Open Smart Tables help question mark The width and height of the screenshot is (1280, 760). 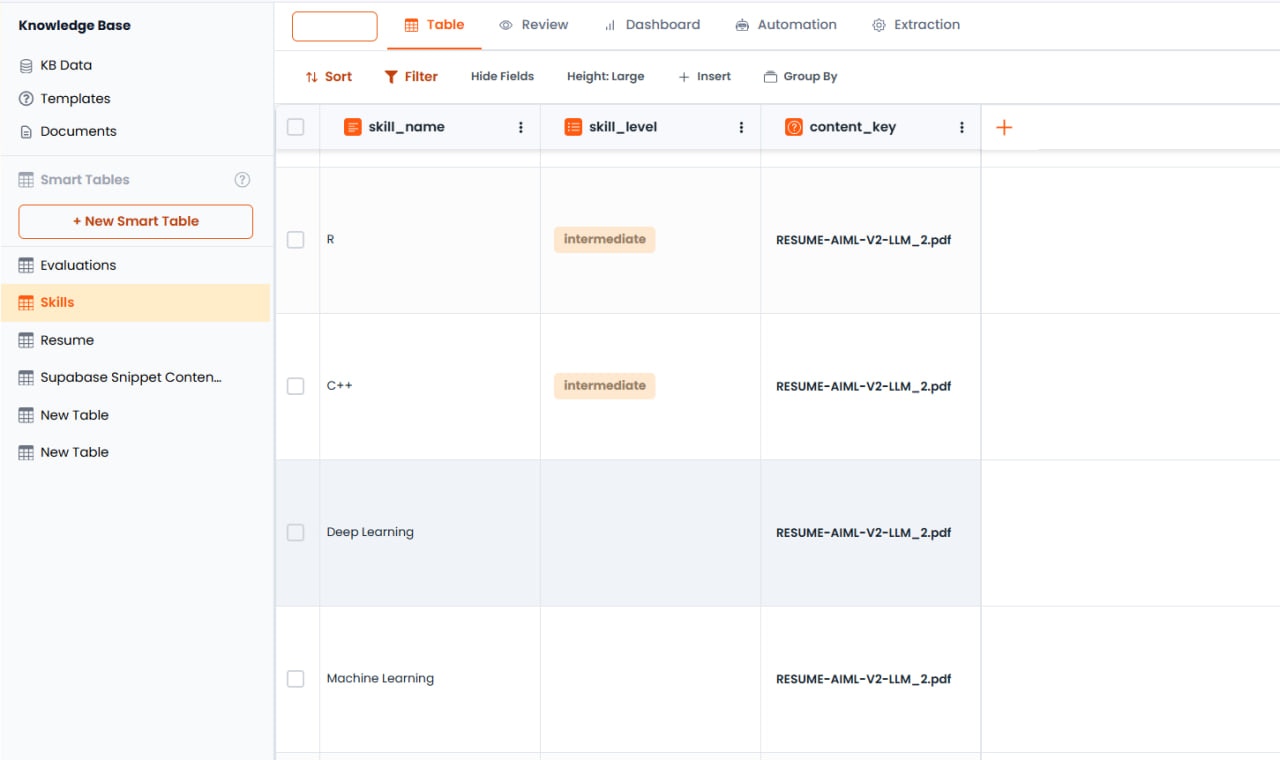[242, 179]
